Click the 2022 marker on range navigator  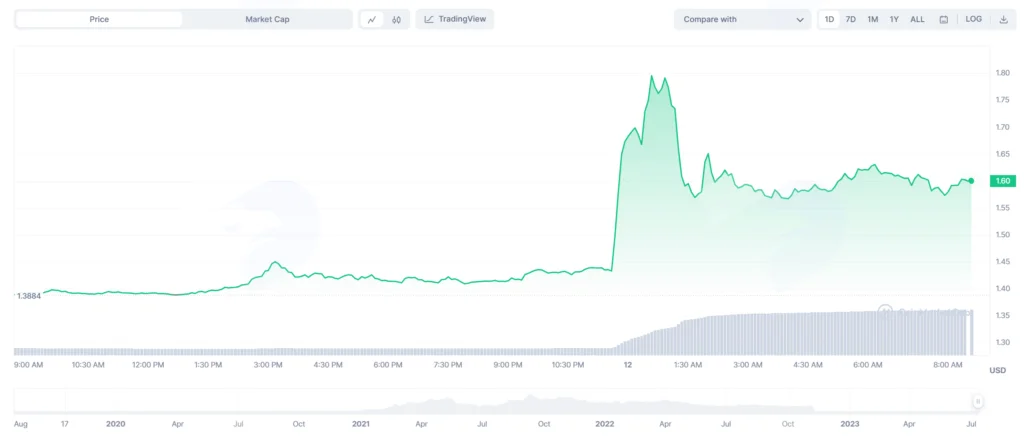(606, 424)
